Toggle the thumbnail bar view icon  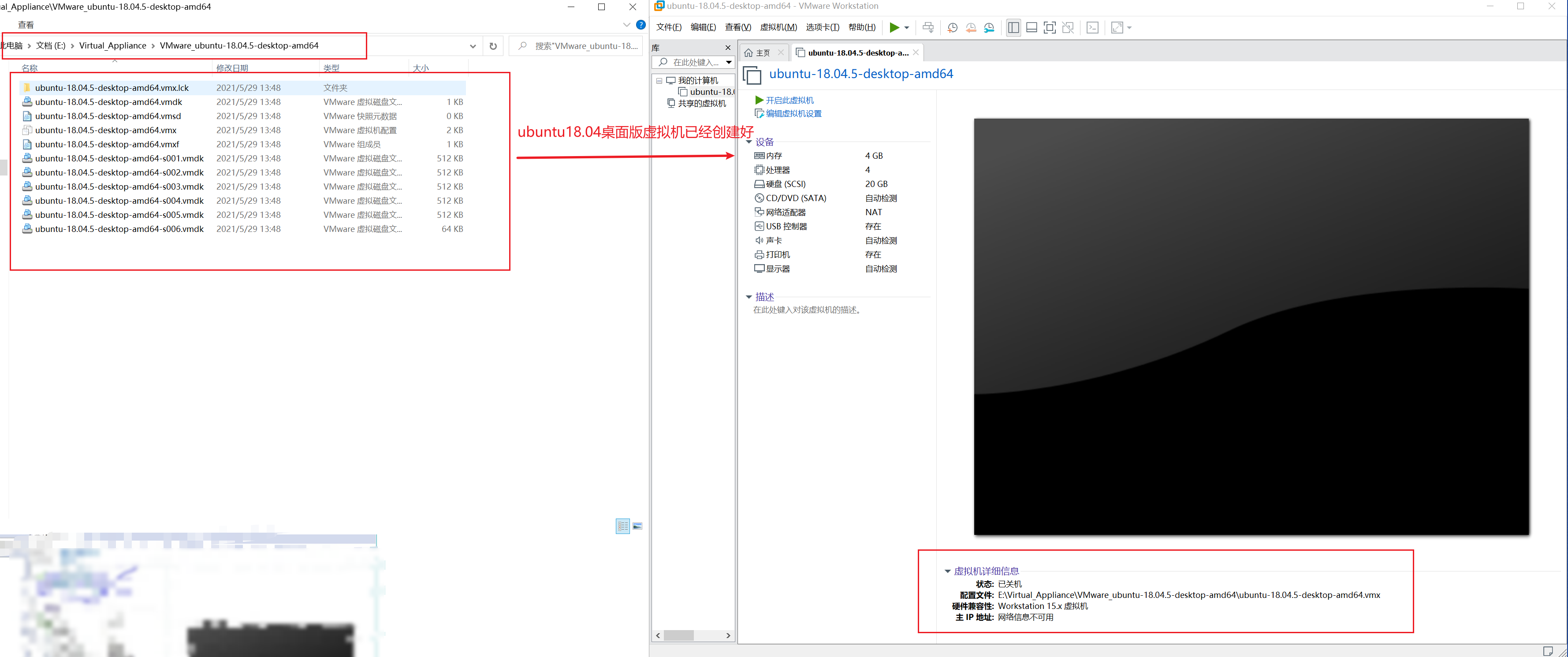[x=1032, y=27]
